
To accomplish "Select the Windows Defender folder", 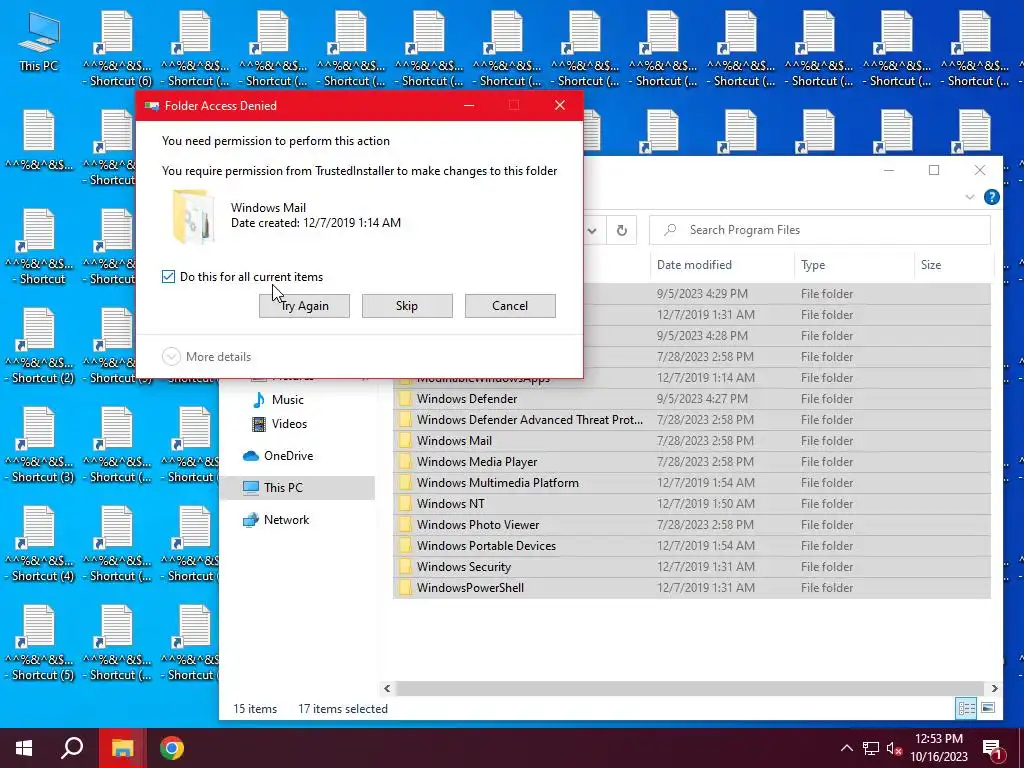I will click(692, 399).
